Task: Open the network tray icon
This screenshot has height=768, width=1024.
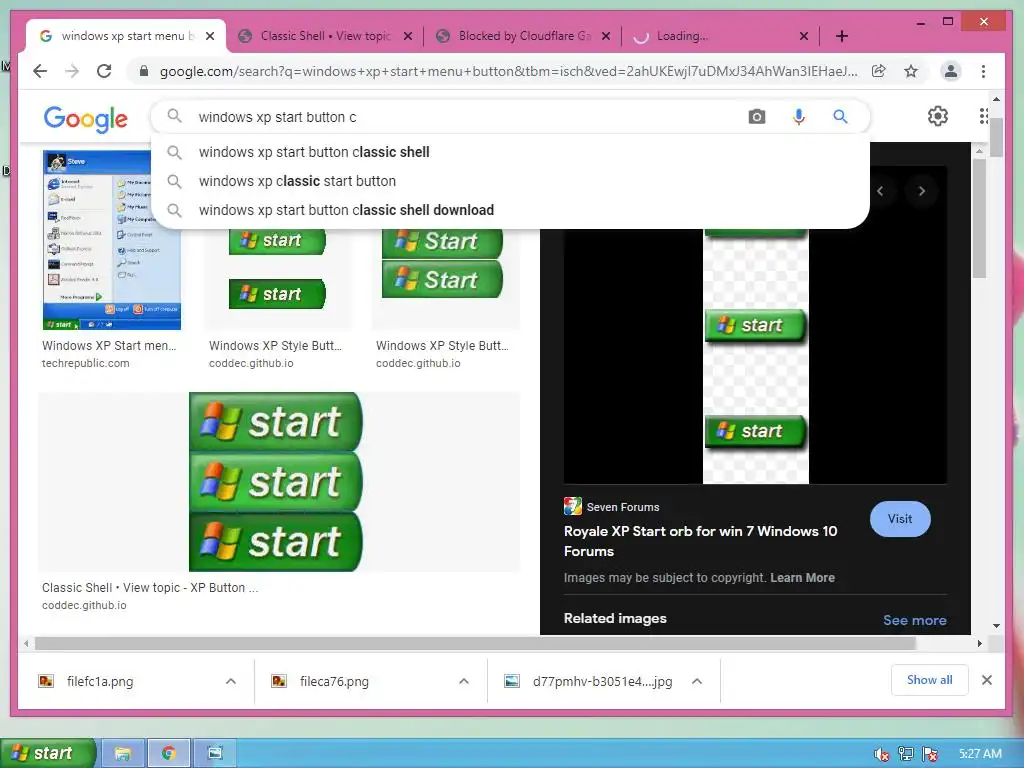Action: point(906,754)
